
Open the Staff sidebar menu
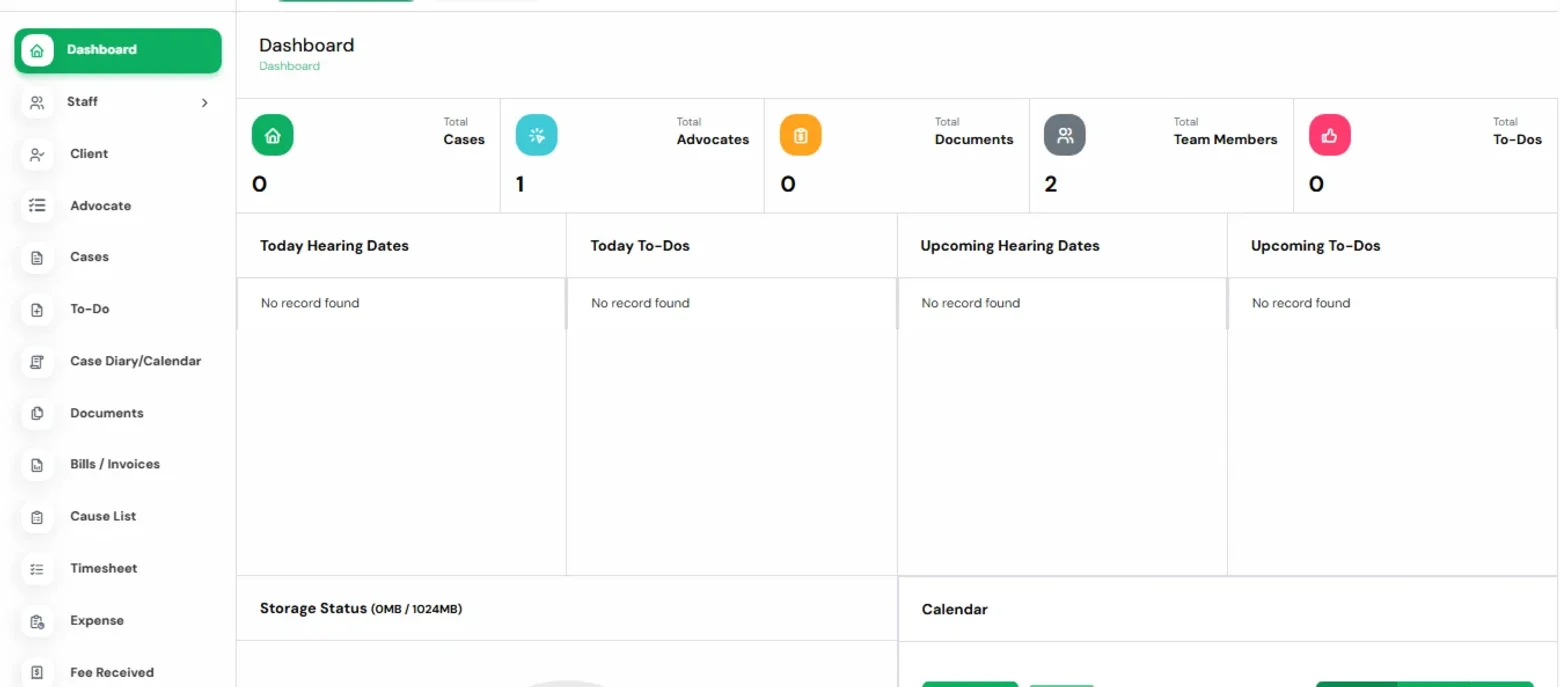click(118, 102)
